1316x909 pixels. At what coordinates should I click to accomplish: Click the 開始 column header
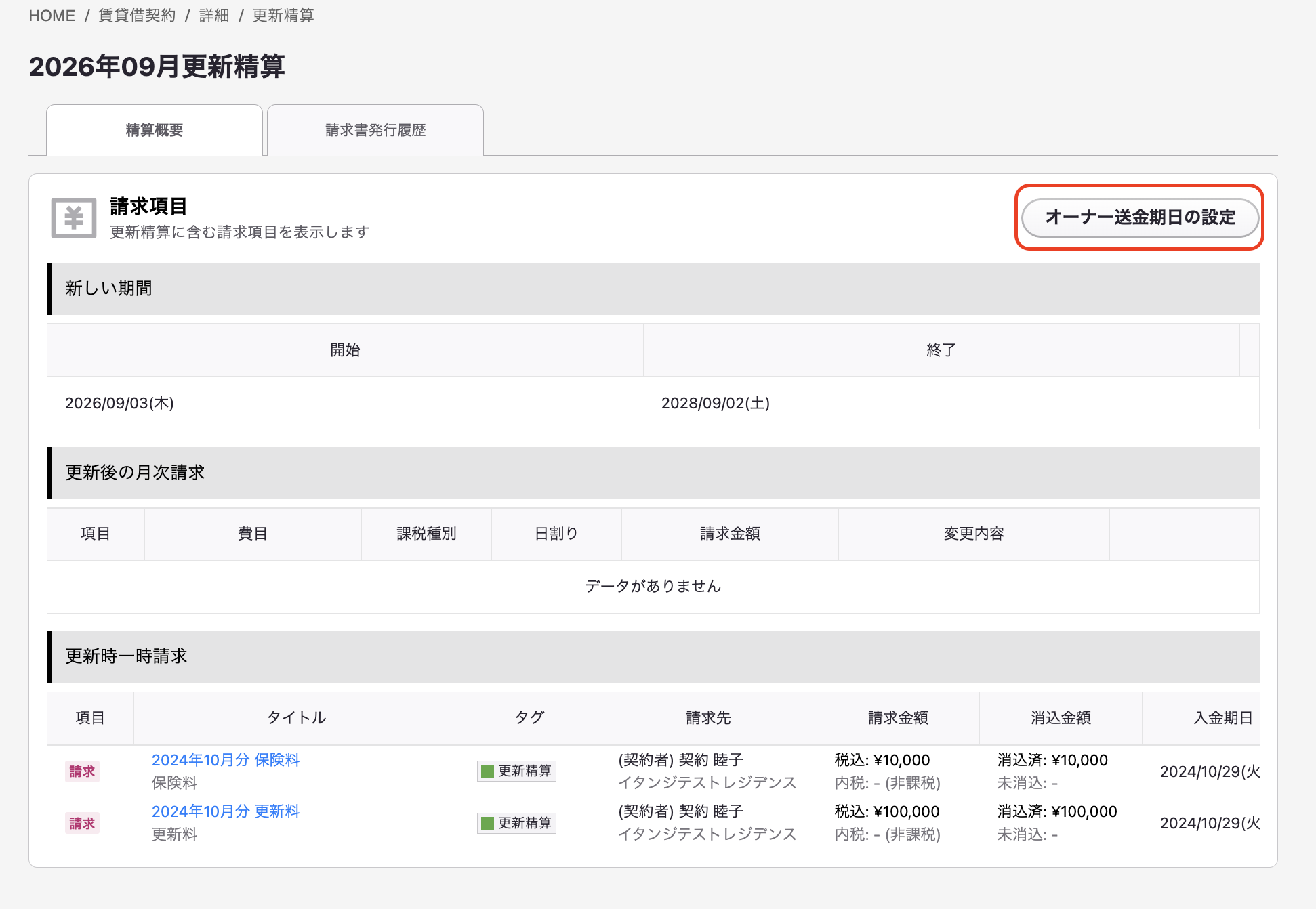tap(345, 350)
